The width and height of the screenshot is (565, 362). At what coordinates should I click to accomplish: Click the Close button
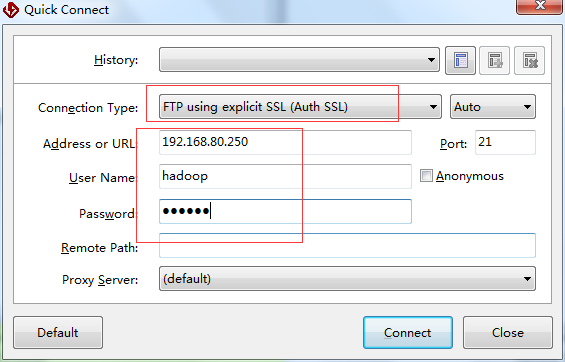coord(508,332)
